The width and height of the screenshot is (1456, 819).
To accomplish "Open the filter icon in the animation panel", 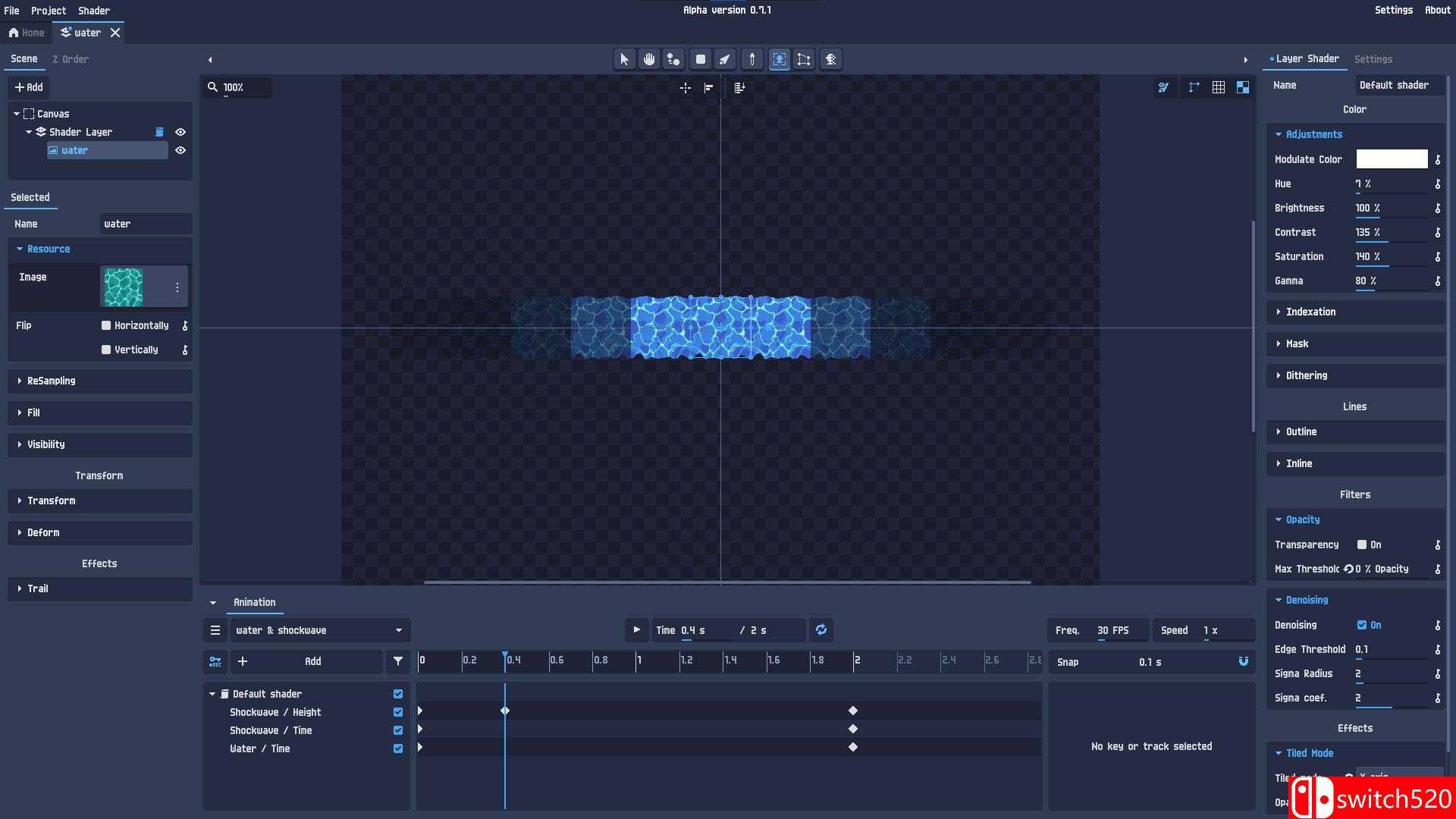I will point(397,661).
